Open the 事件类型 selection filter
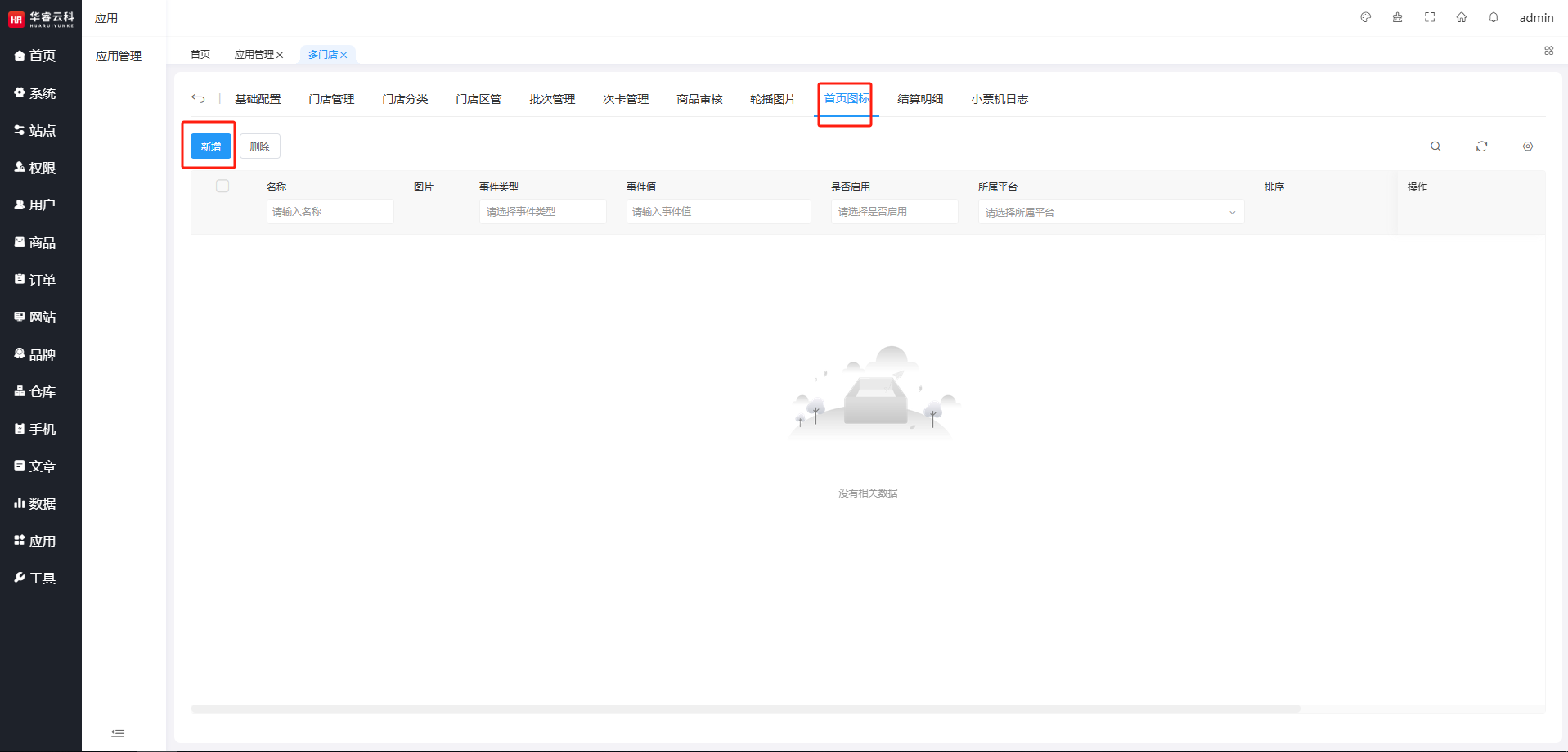This screenshot has height=752, width=1568. pyautogui.click(x=542, y=212)
